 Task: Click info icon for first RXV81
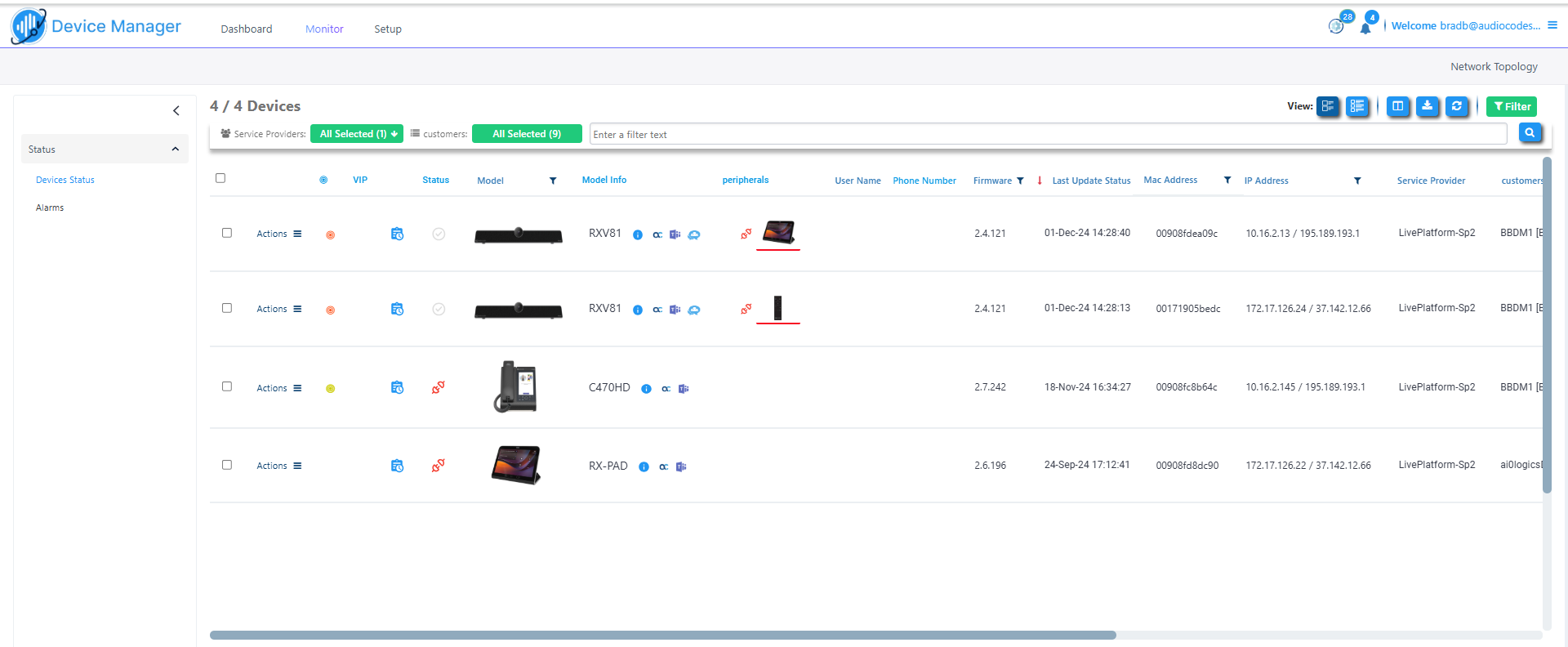coord(638,234)
